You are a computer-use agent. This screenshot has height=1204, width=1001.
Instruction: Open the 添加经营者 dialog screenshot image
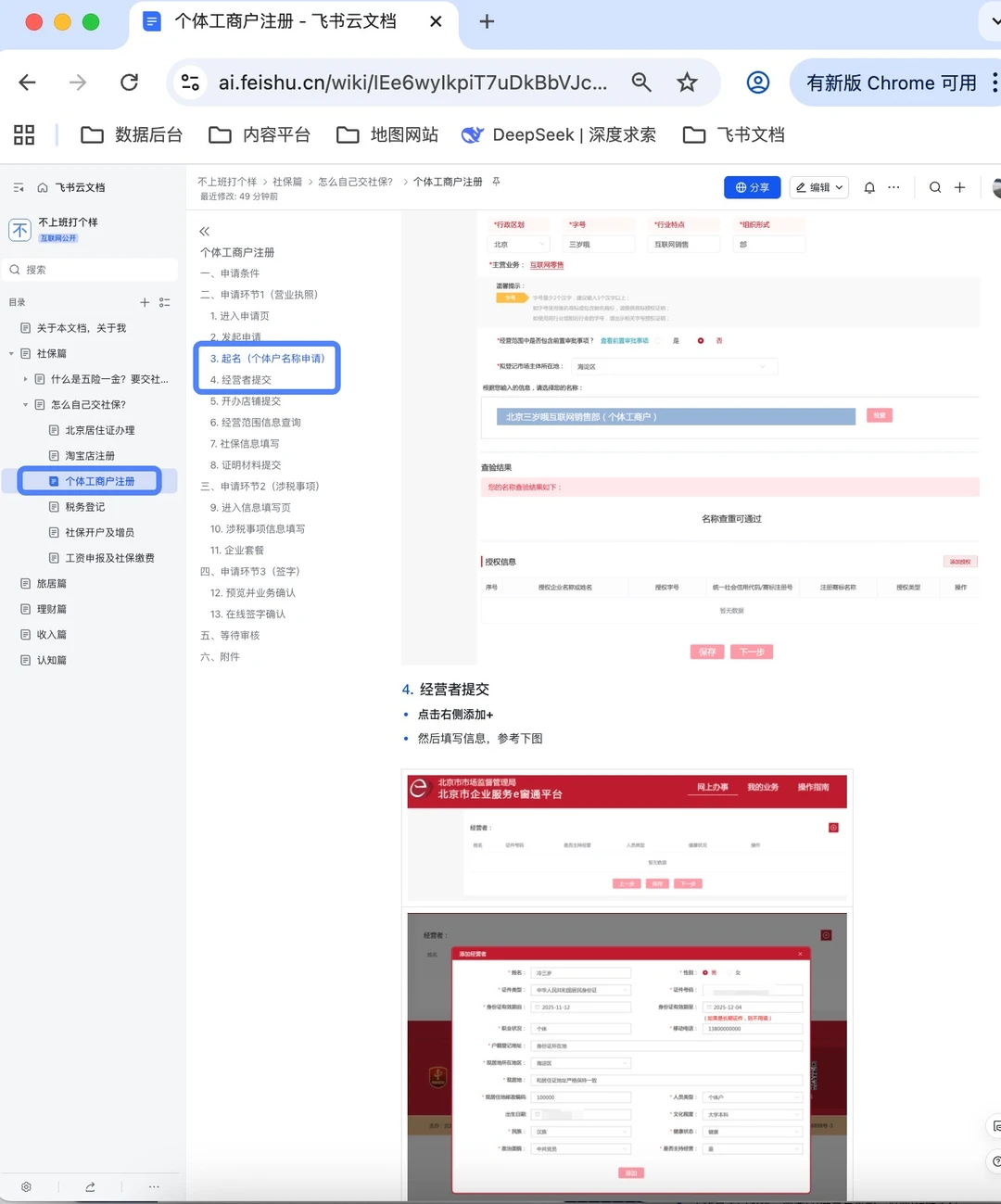click(627, 1057)
